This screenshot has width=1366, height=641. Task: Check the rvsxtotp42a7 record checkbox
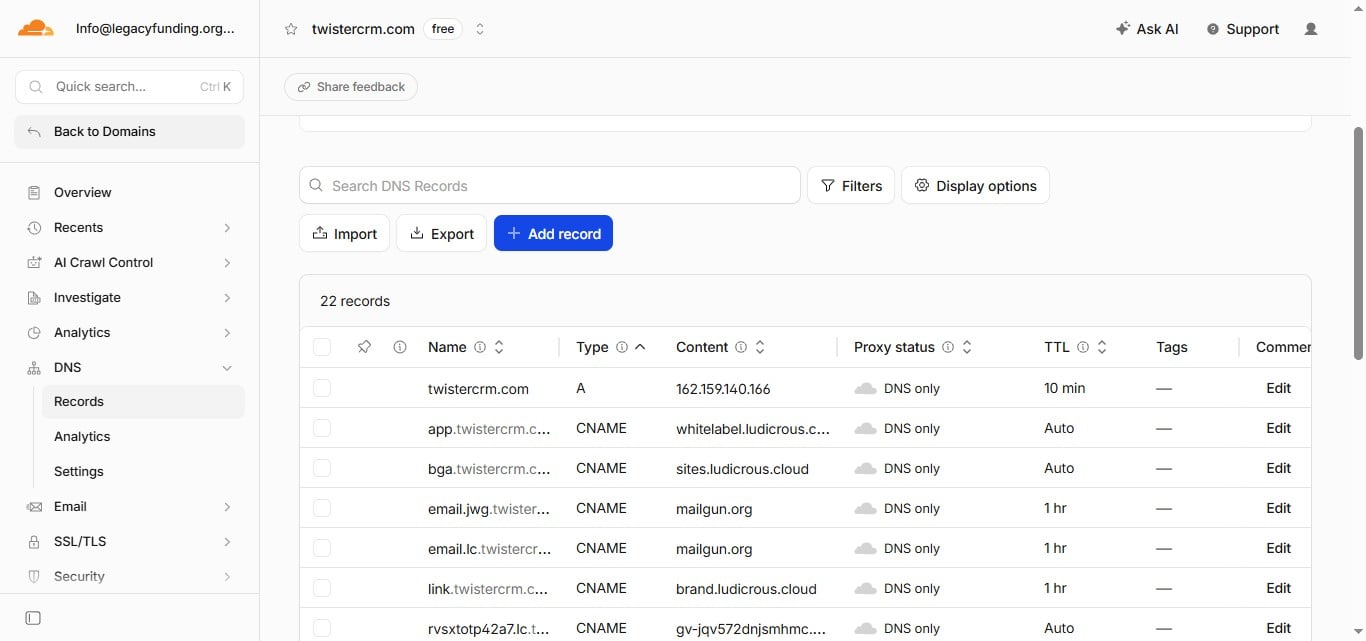(x=322, y=628)
